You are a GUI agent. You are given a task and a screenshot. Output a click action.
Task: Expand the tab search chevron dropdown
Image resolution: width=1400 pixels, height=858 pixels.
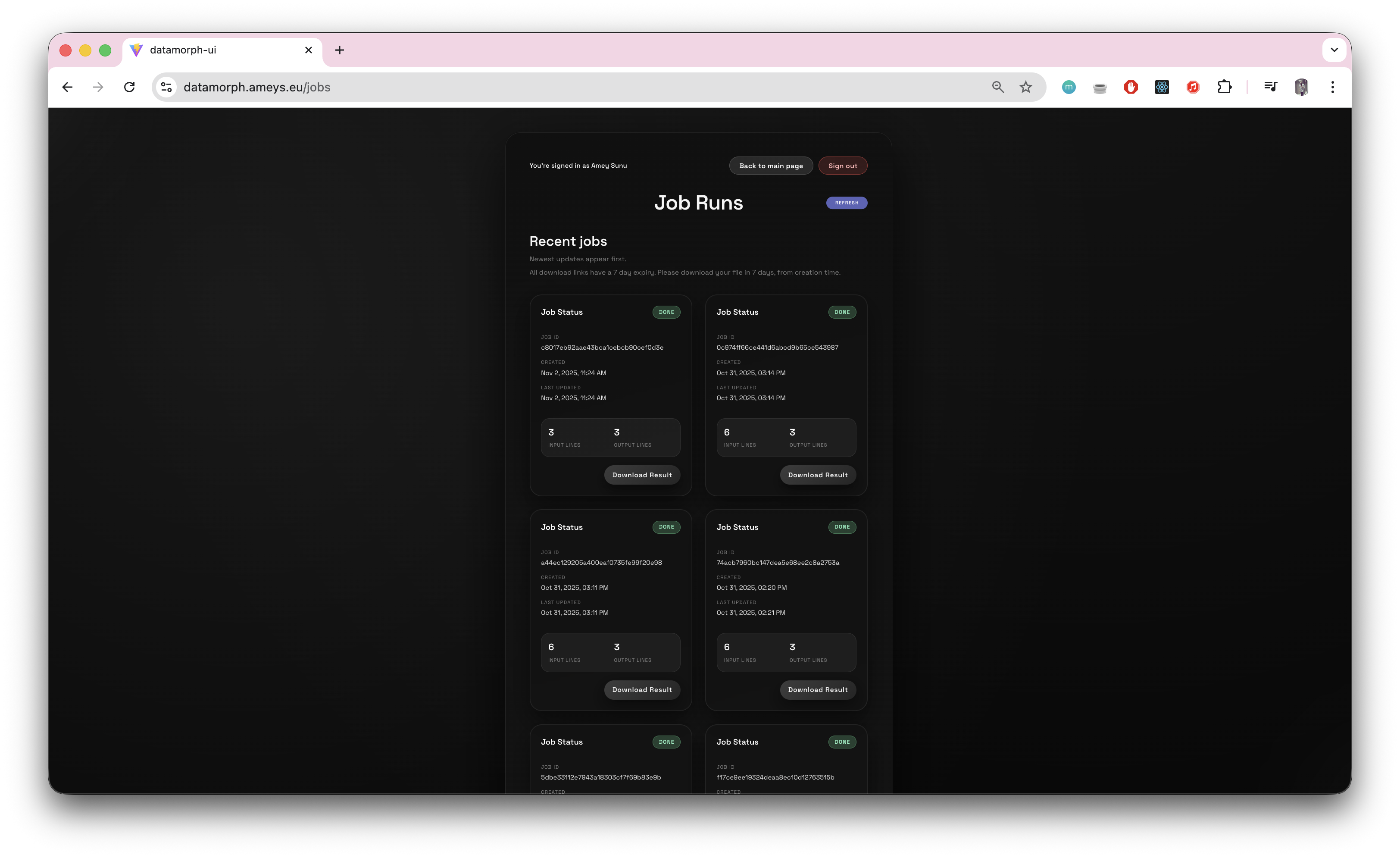pyautogui.click(x=1334, y=50)
